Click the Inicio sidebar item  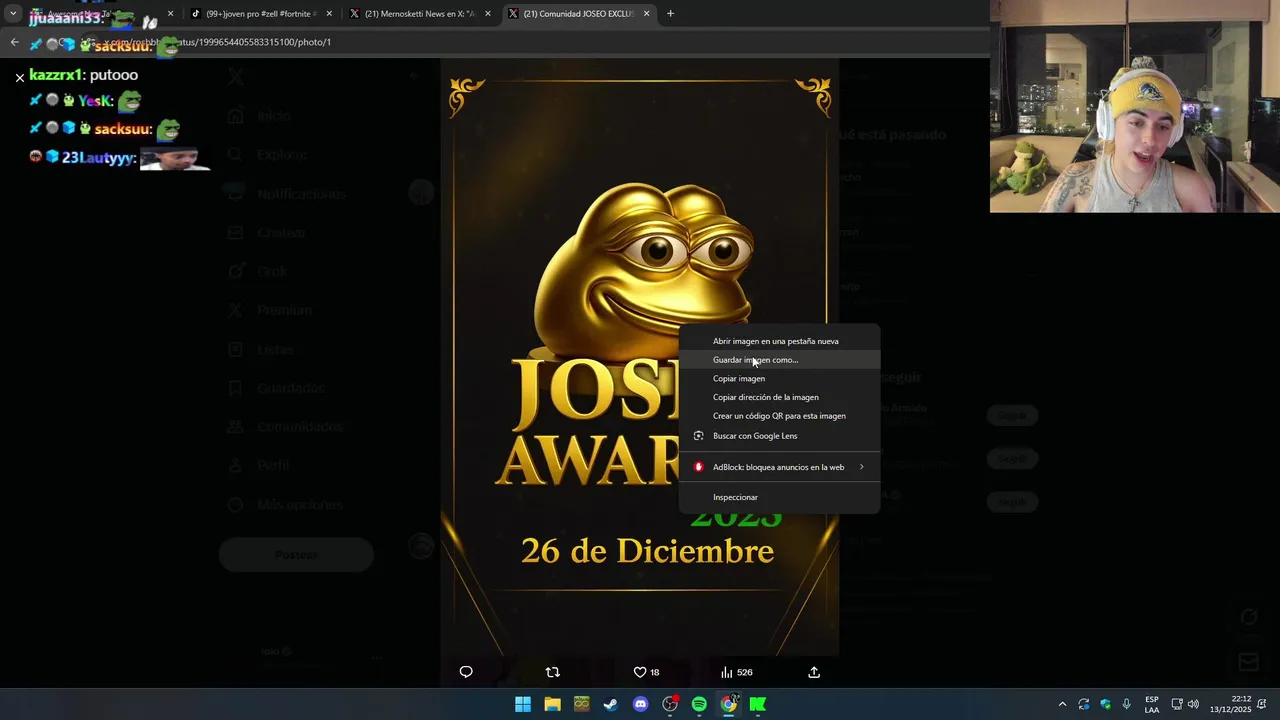(x=260, y=116)
